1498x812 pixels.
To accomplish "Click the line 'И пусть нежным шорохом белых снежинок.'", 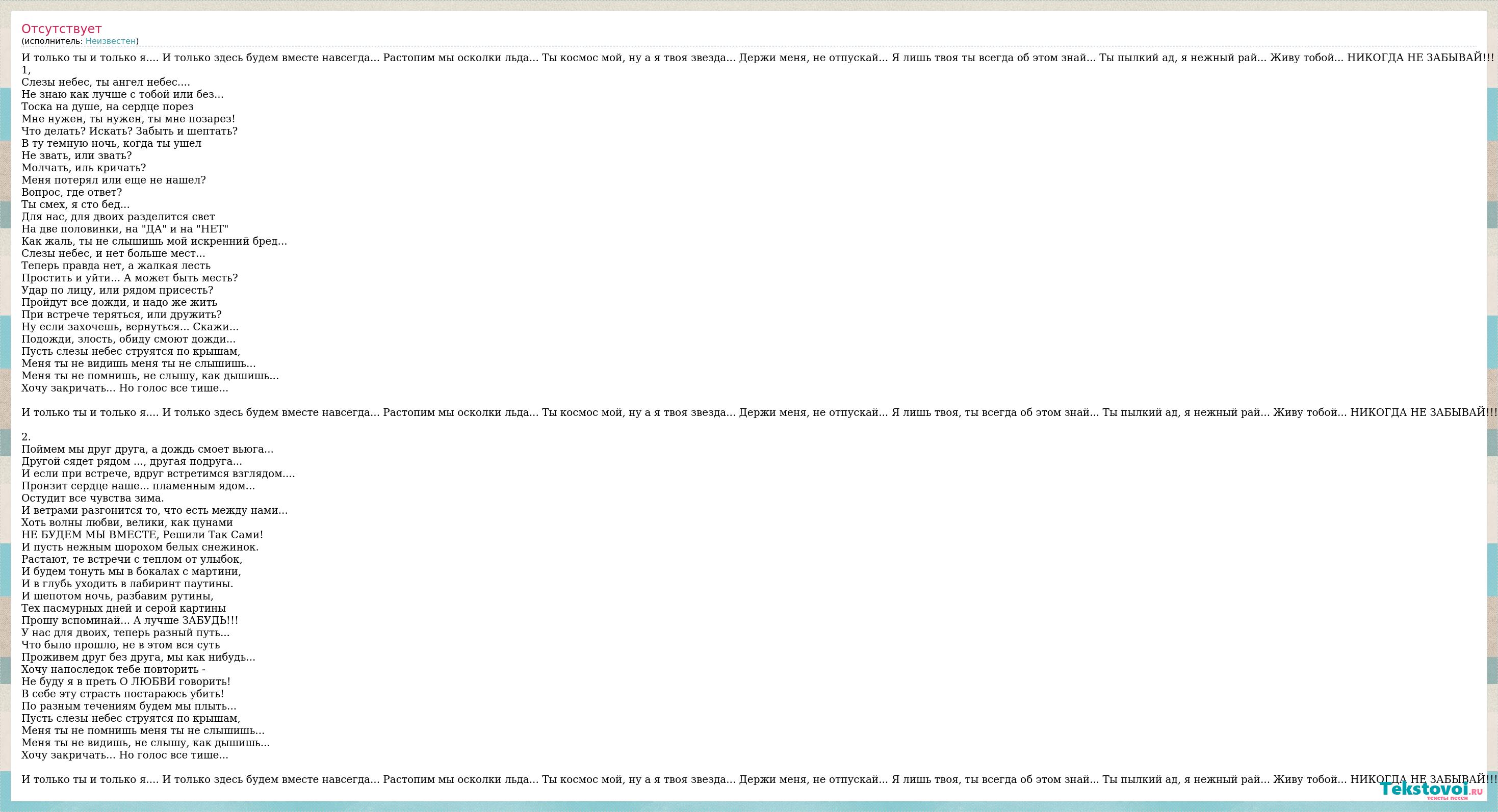I will coord(140,547).
